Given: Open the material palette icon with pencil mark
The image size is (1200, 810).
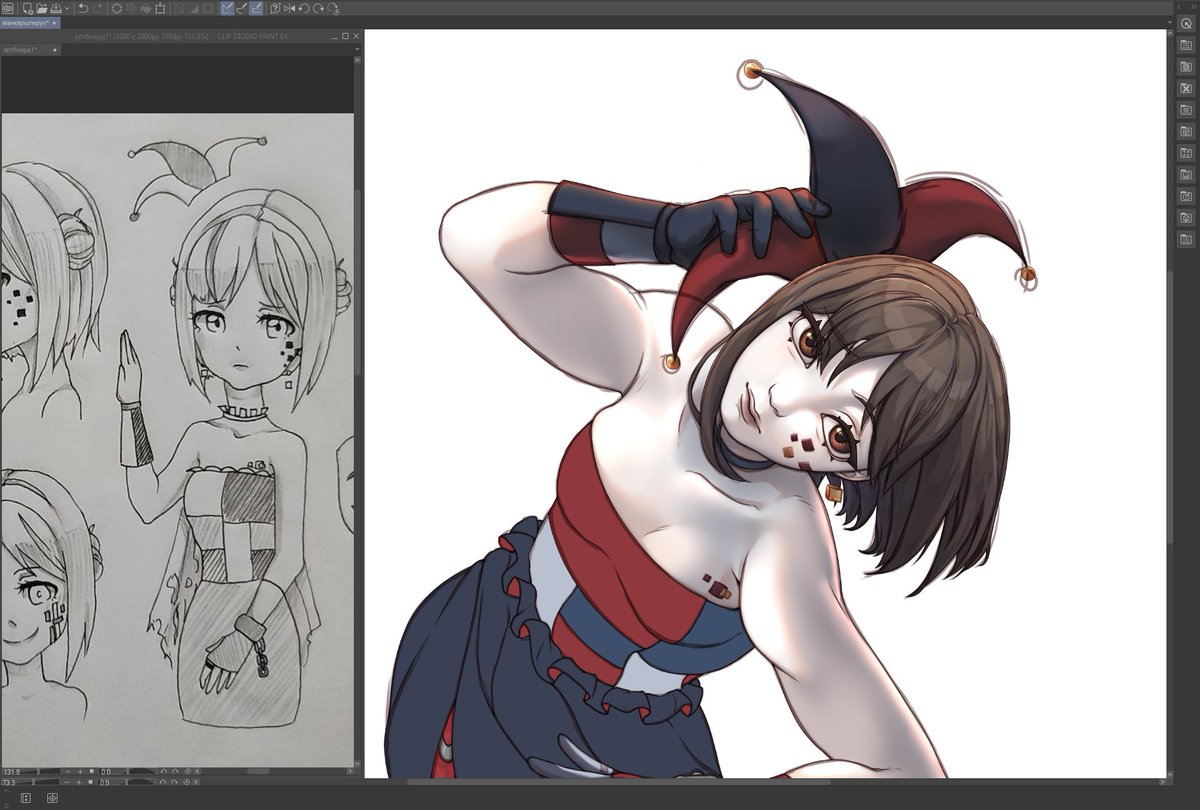Looking at the screenshot, I should 1186,196.
